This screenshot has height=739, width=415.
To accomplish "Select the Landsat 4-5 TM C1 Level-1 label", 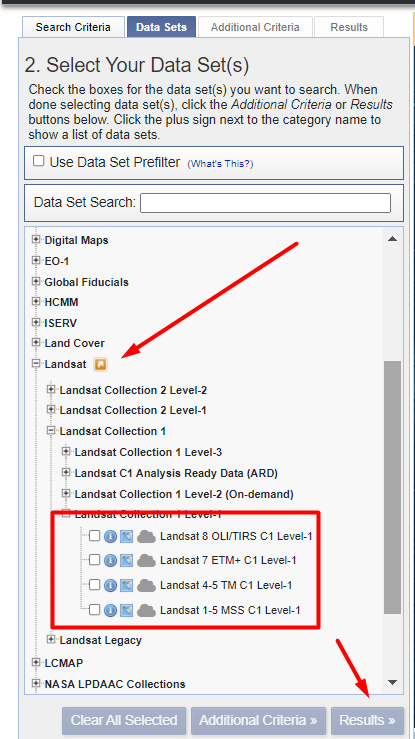I will tap(226, 585).
